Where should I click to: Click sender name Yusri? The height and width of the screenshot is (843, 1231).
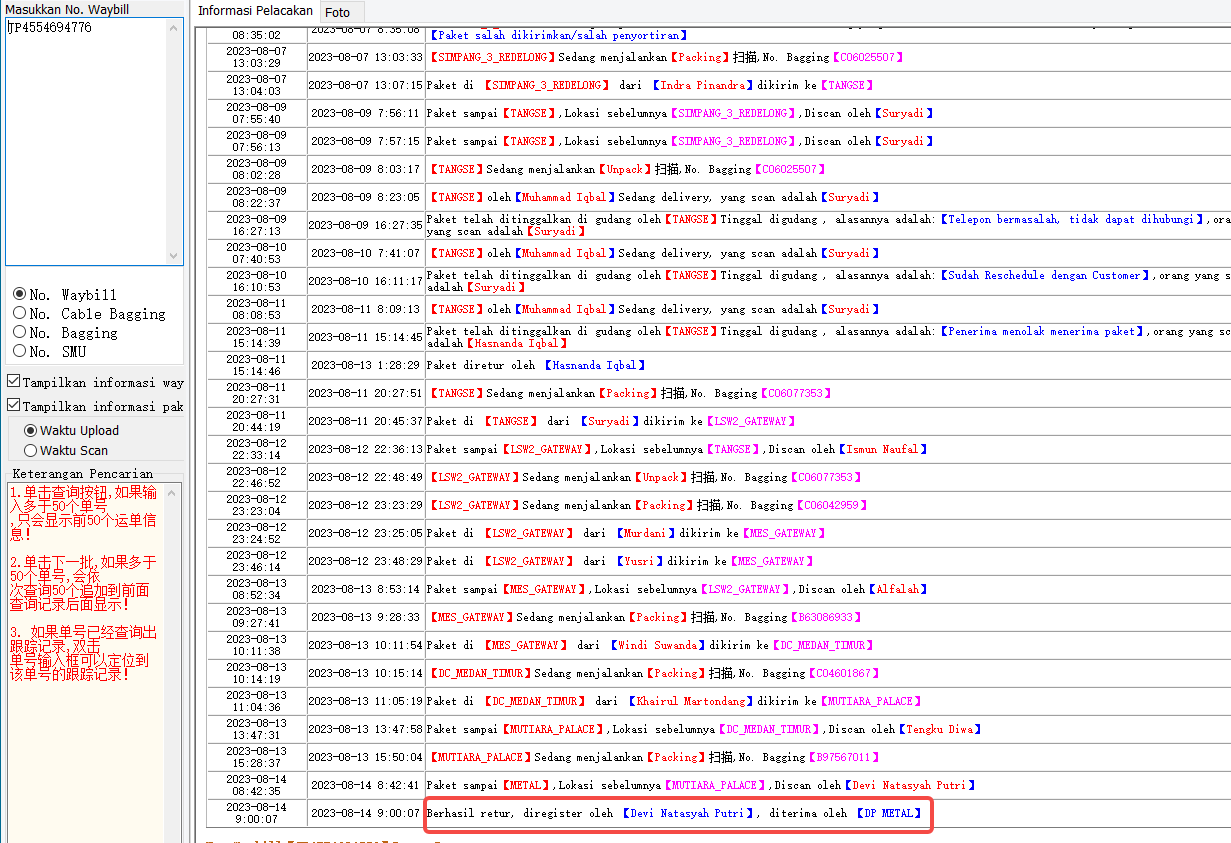pos(640,561)
